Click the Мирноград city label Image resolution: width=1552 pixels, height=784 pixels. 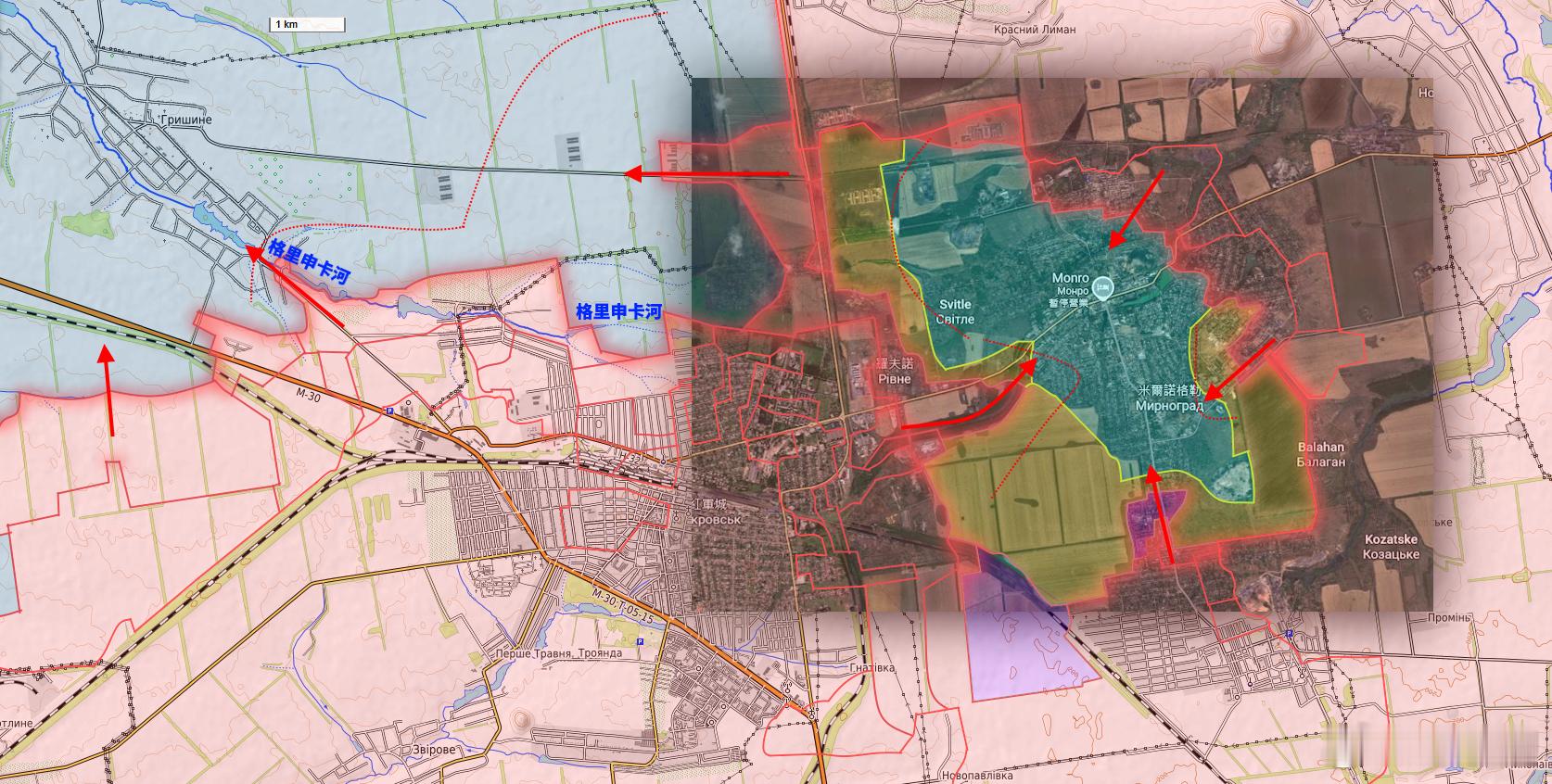point(1170,406)
